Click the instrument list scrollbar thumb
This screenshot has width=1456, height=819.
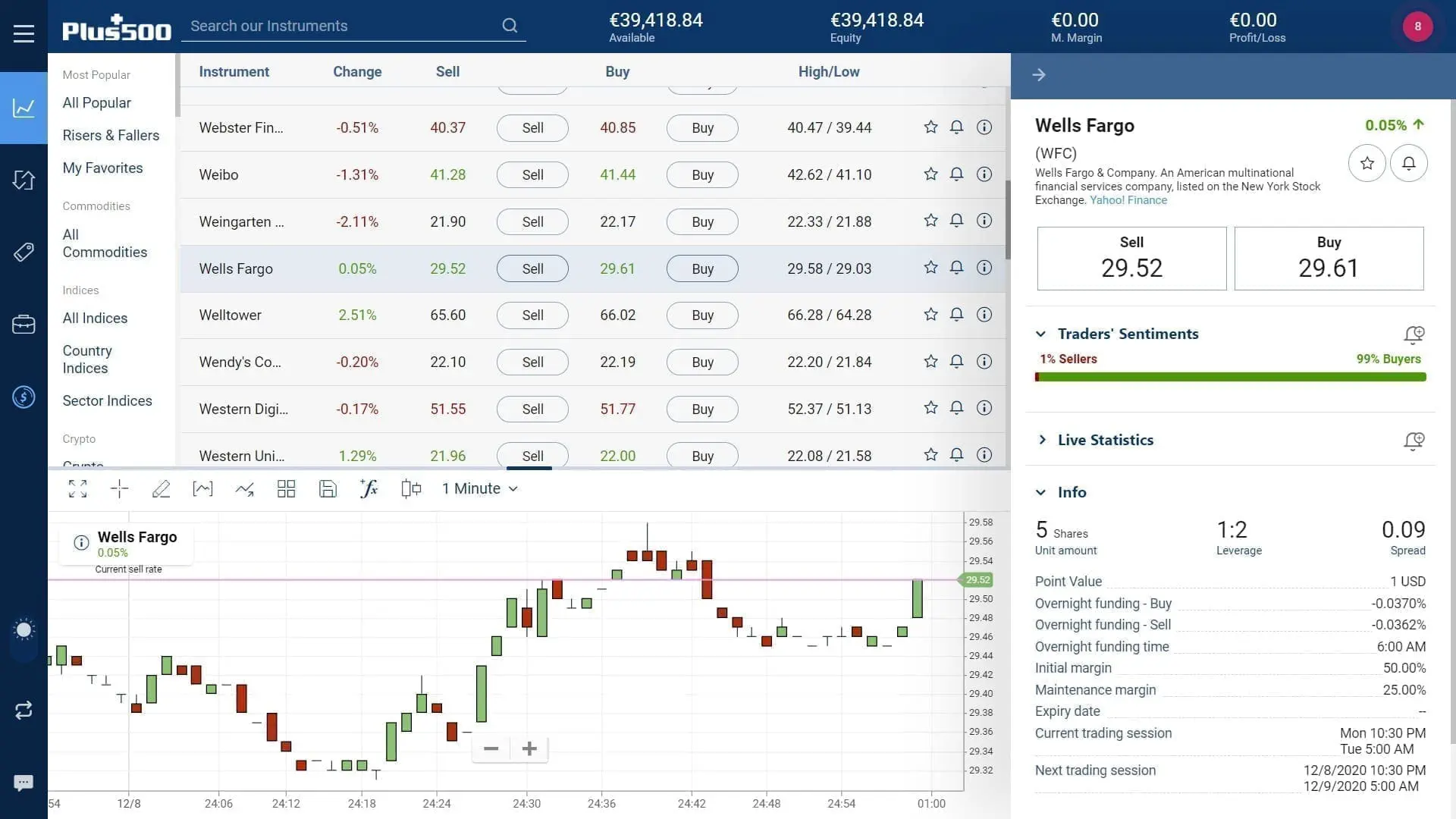click(x=1008, y=220)
